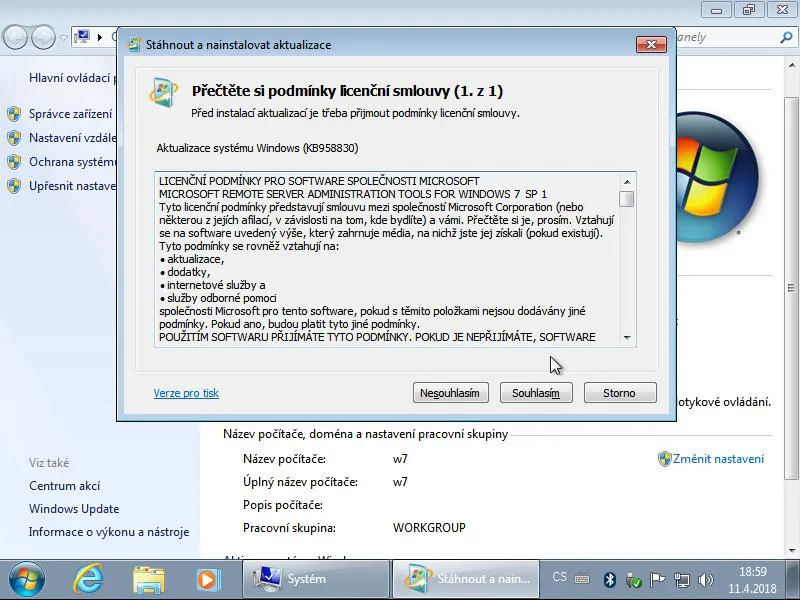Click the search magnifier icon in System window

tap(786, 37)
